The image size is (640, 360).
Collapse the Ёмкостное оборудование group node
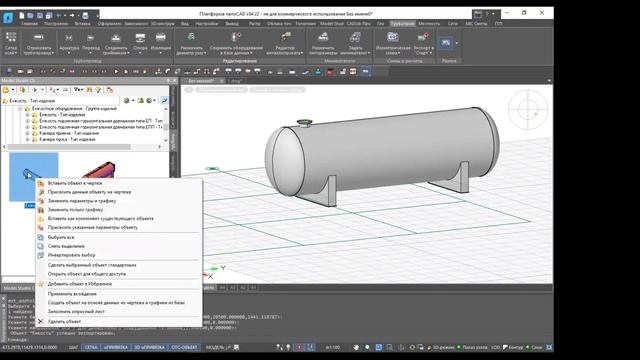(20, 109)
